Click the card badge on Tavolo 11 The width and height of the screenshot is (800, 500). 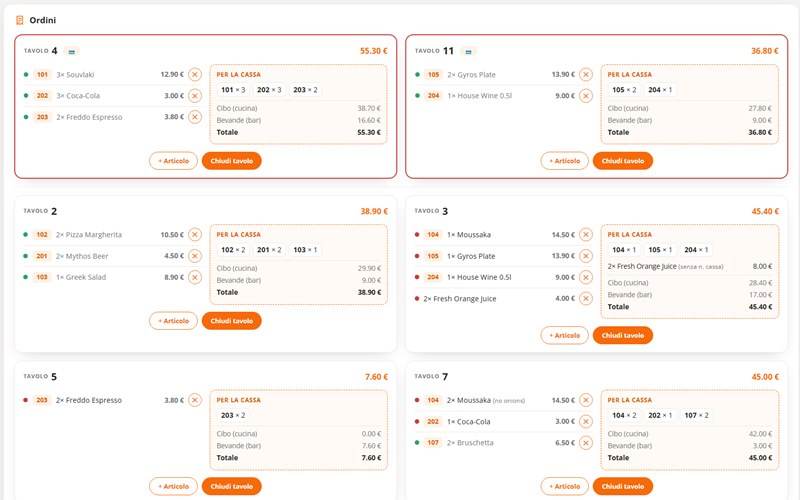point(468,51)
